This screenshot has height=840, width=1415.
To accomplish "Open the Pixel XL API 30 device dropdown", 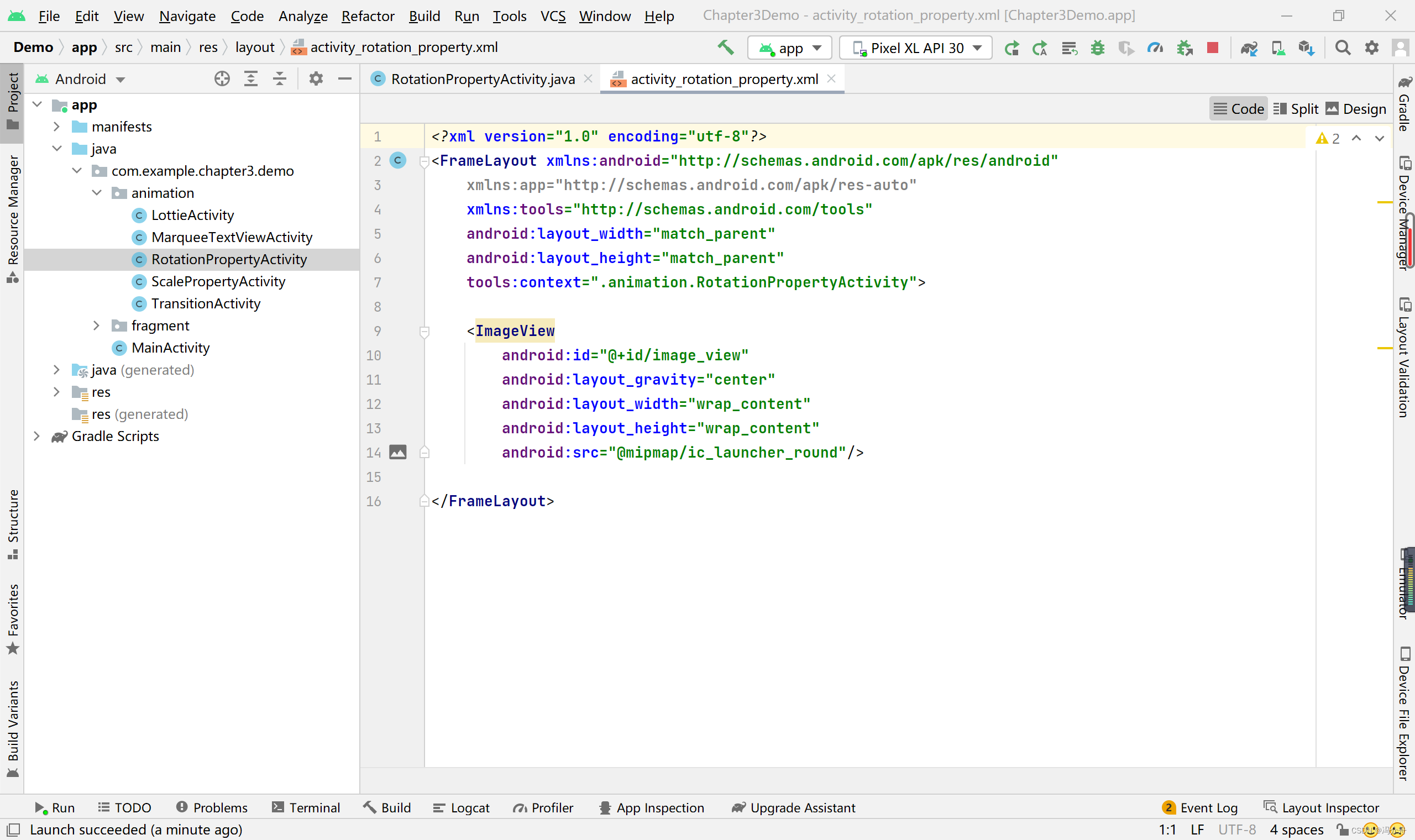I will 916,48.
